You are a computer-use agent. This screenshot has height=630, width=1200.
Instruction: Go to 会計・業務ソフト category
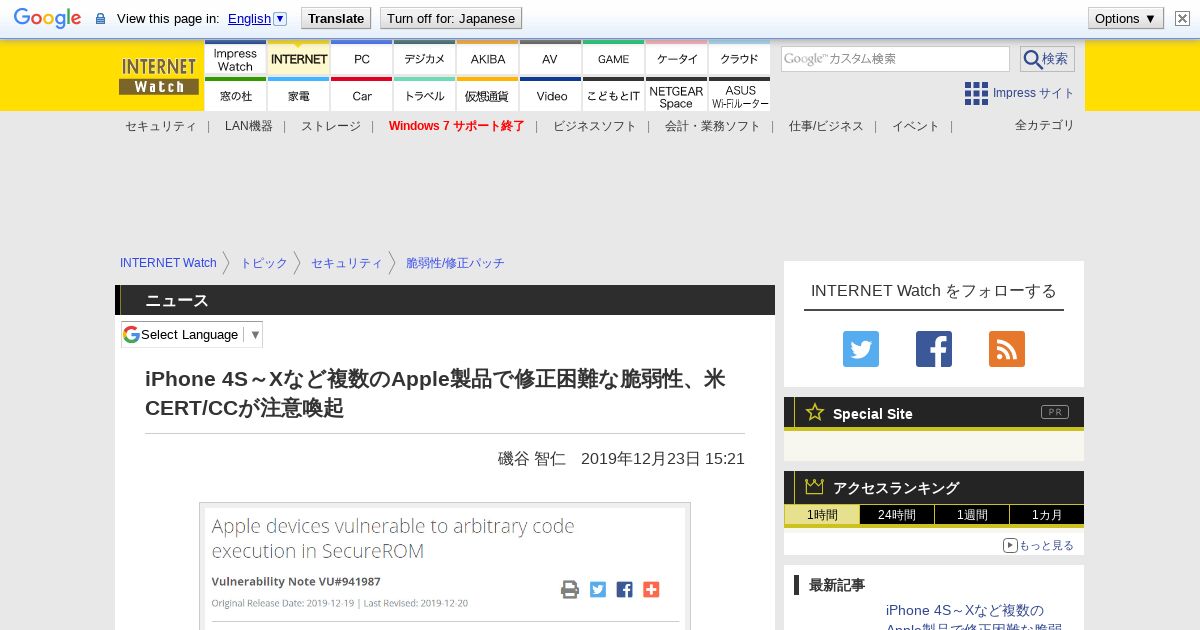712,126
